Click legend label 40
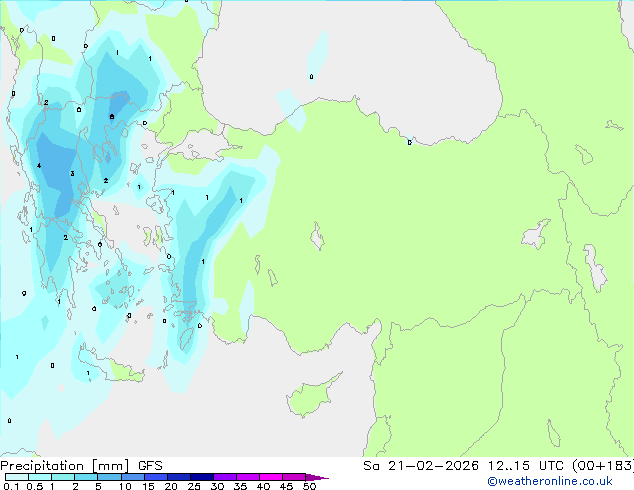The width and height of the screenshot is (634, 490). click(263, 486)
